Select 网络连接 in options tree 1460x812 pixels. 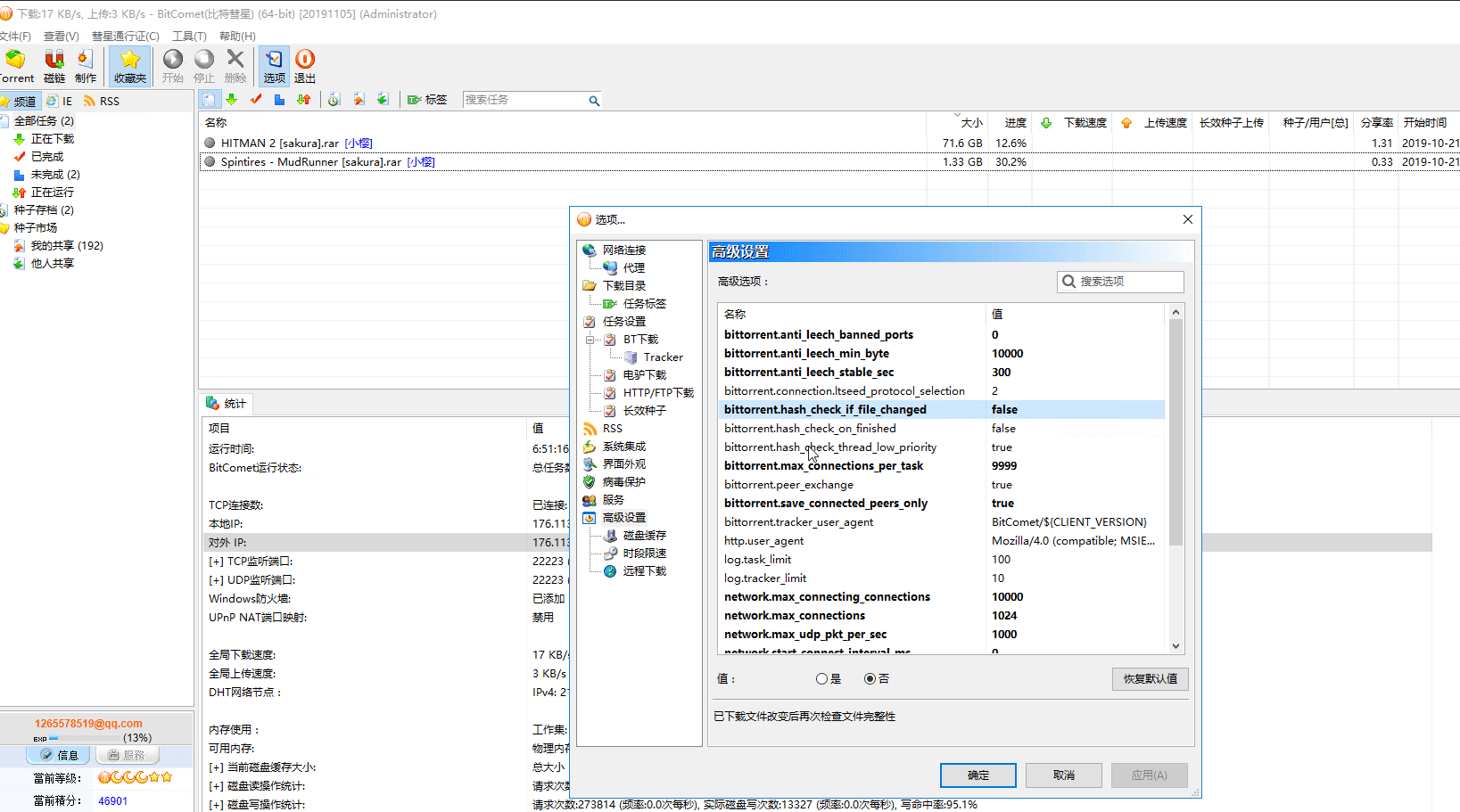(623, 250)
